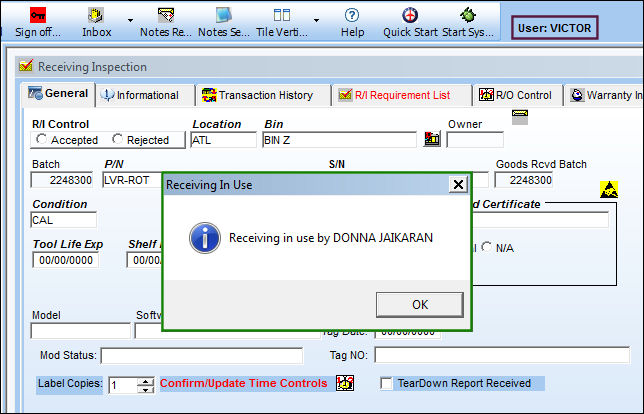Click the yellow ESD warning icon
Viewport: 644px width, 414px height.
609,189
